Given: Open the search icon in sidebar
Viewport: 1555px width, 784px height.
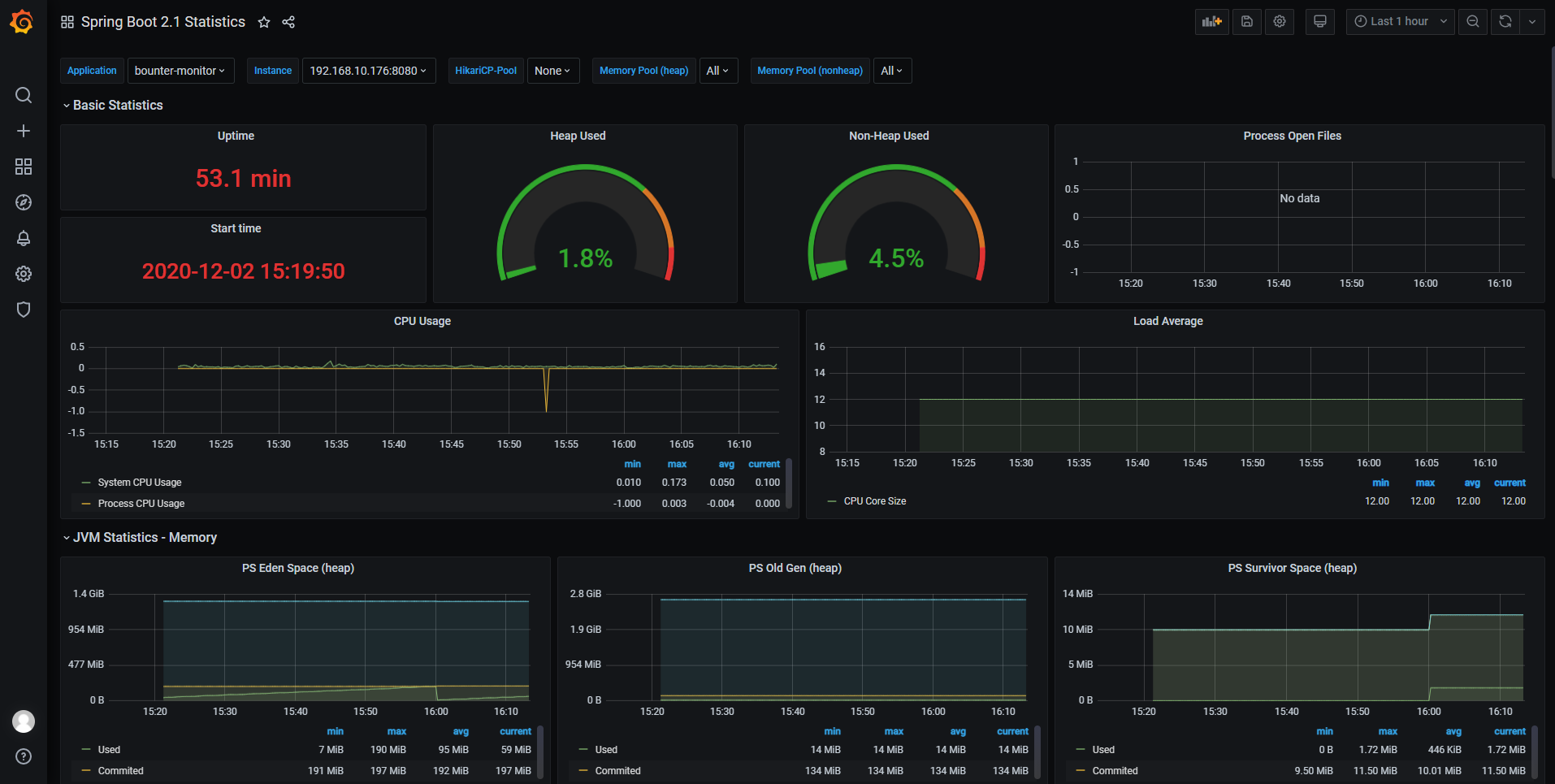Looking at the screenshot, I should (x=24, y=95).
